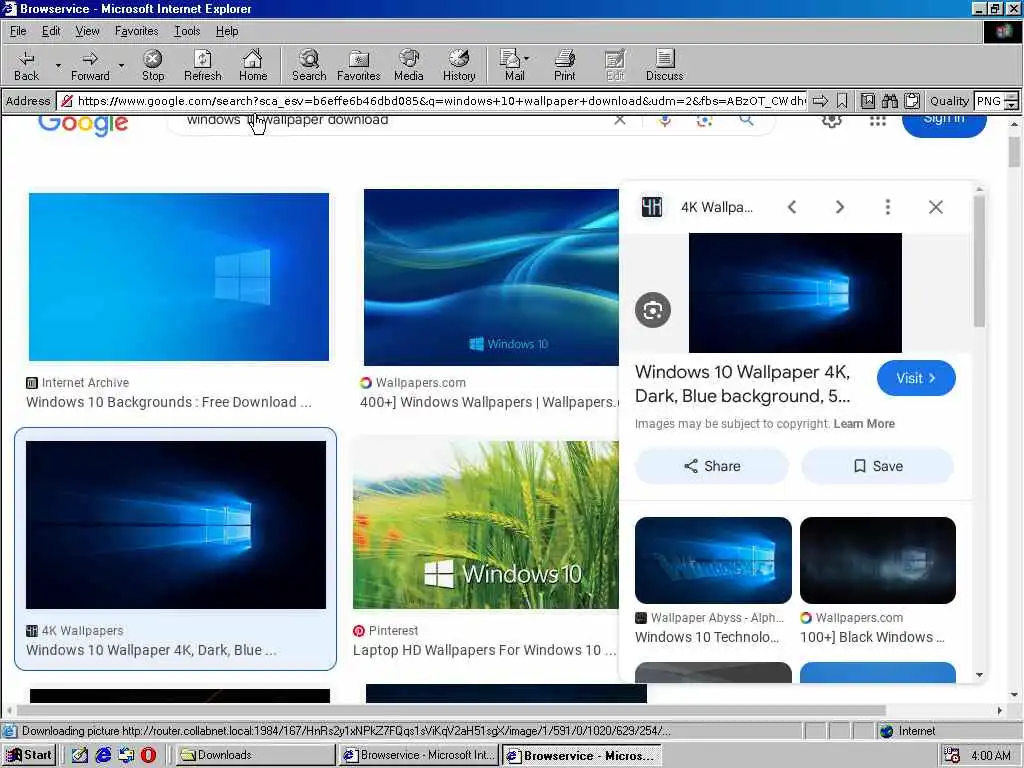Open the Forward history dropdown arrow
The image size is (1024, 768).
click(x=121, y=65)
